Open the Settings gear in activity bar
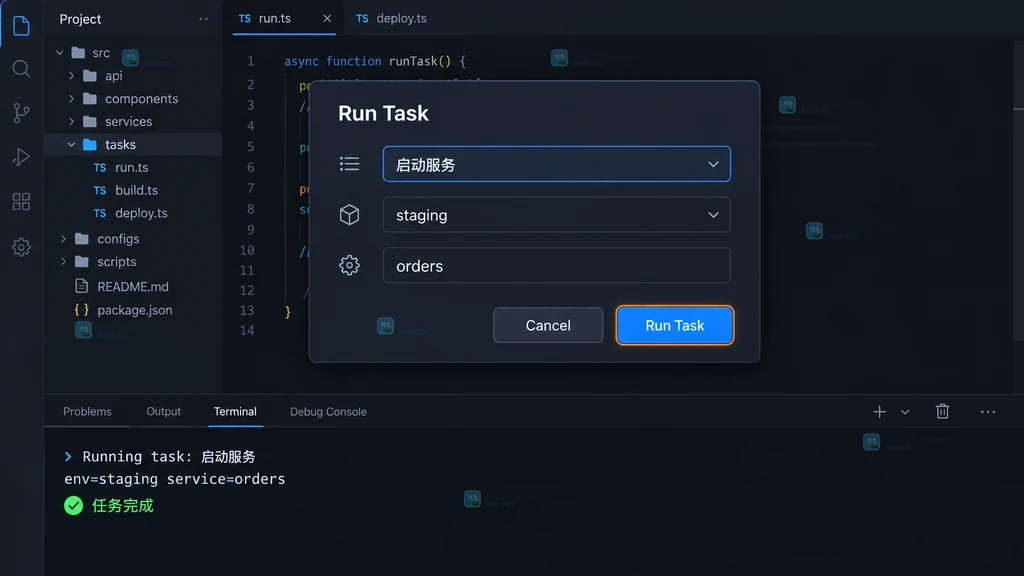 click(x=21, y=247)
